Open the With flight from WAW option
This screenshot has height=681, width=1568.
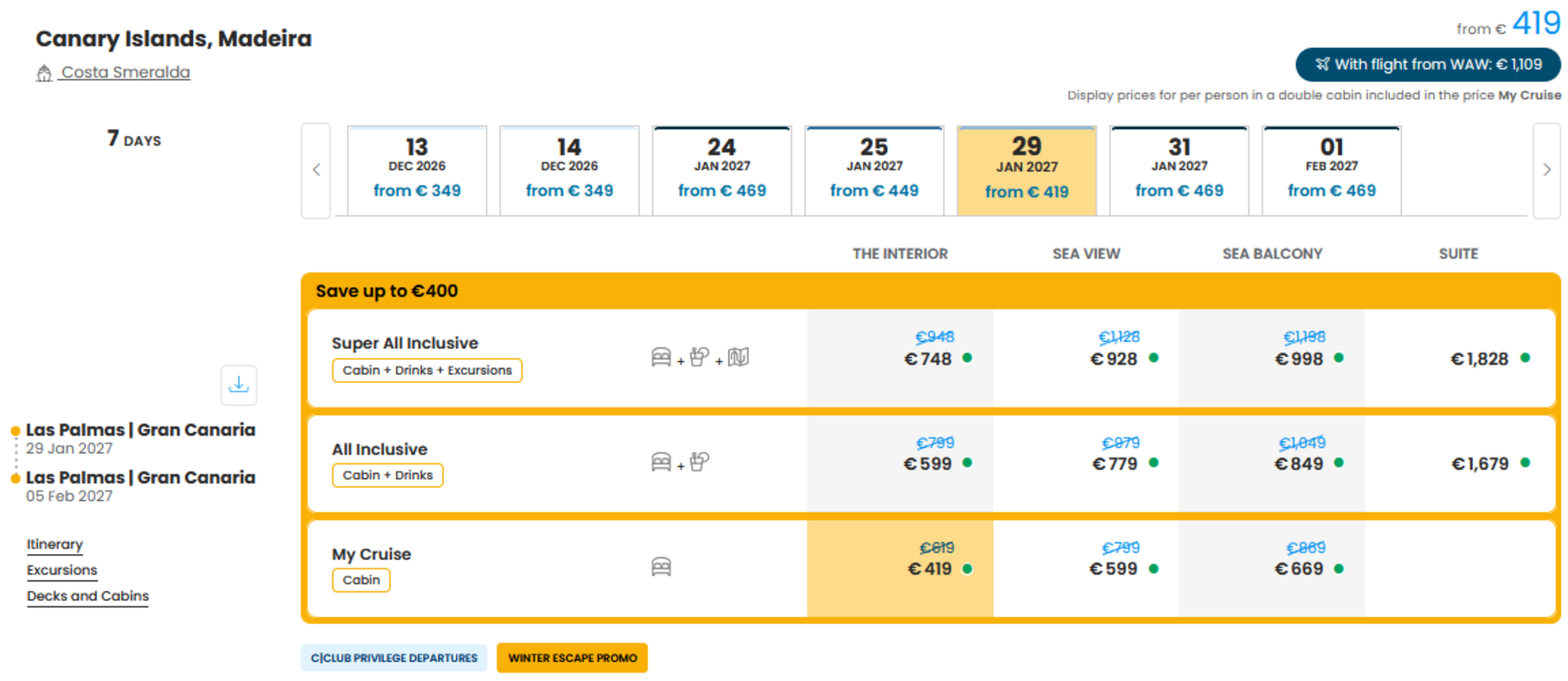[x=1428, y=65]
